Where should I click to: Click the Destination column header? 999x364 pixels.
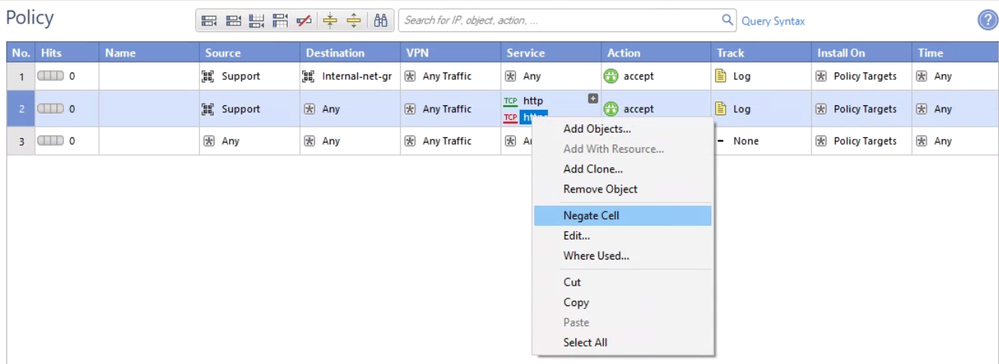350,53
